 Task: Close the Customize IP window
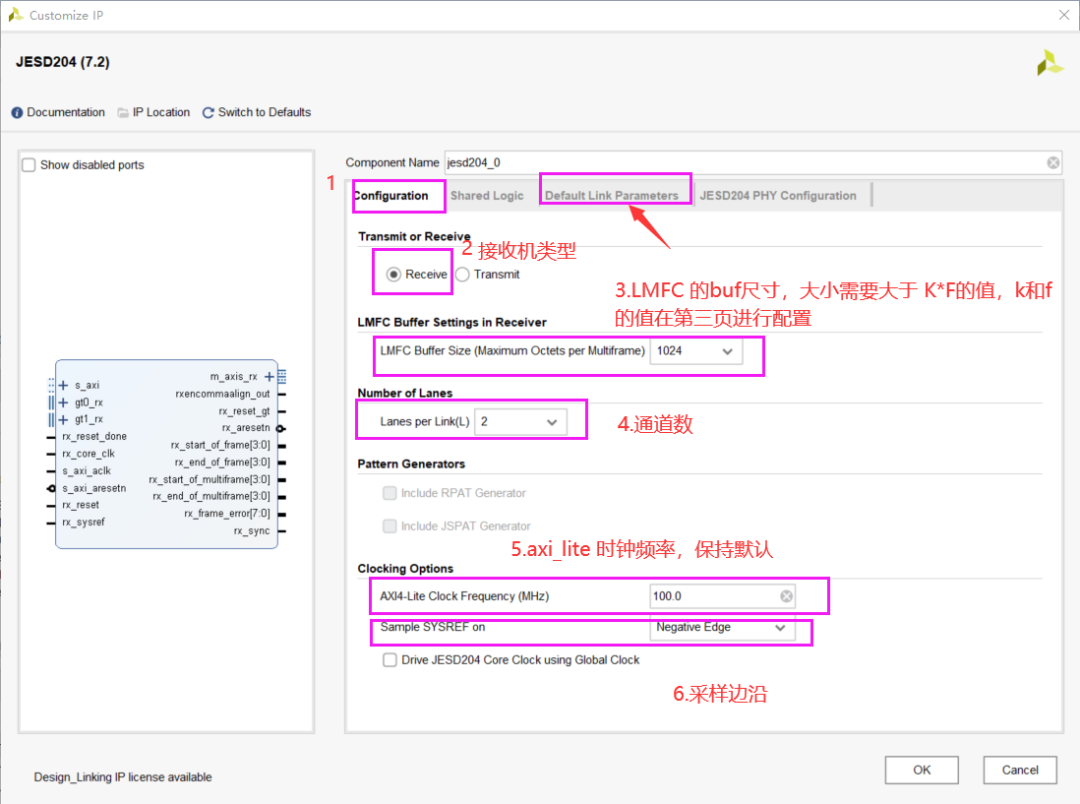pyautogui.click(x=1064, y=15)
